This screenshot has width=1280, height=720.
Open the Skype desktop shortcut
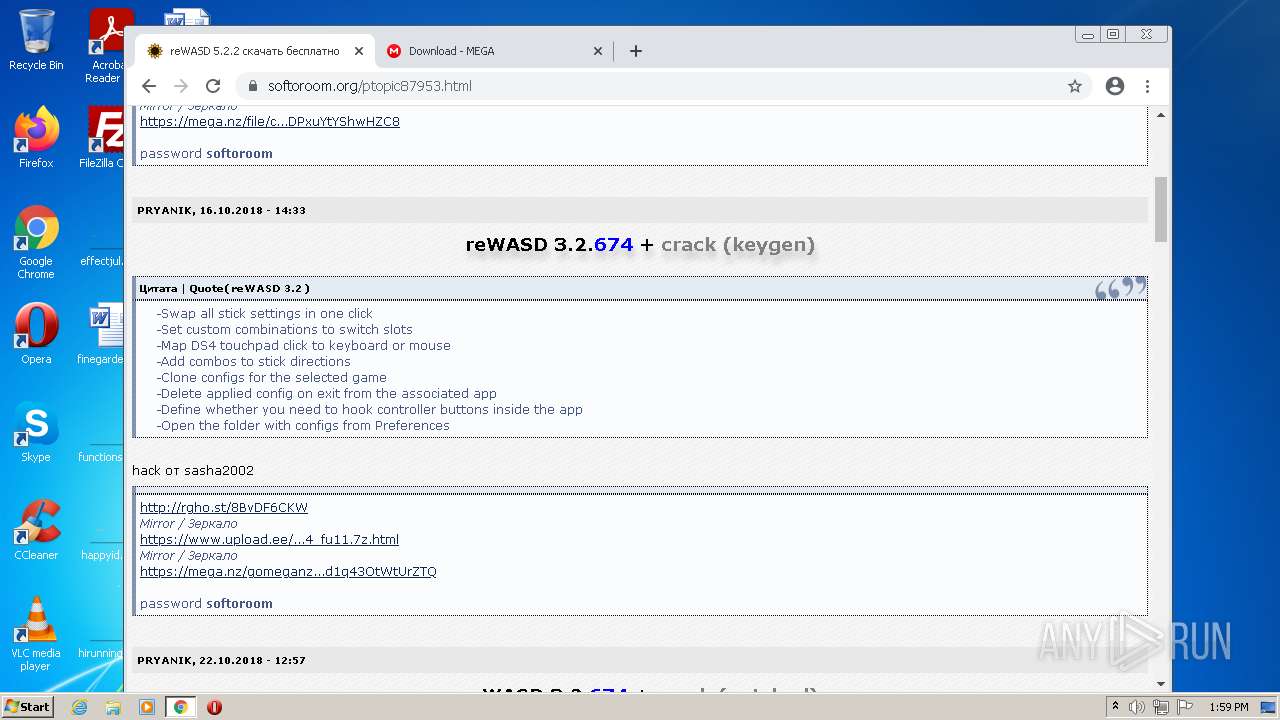36,431
